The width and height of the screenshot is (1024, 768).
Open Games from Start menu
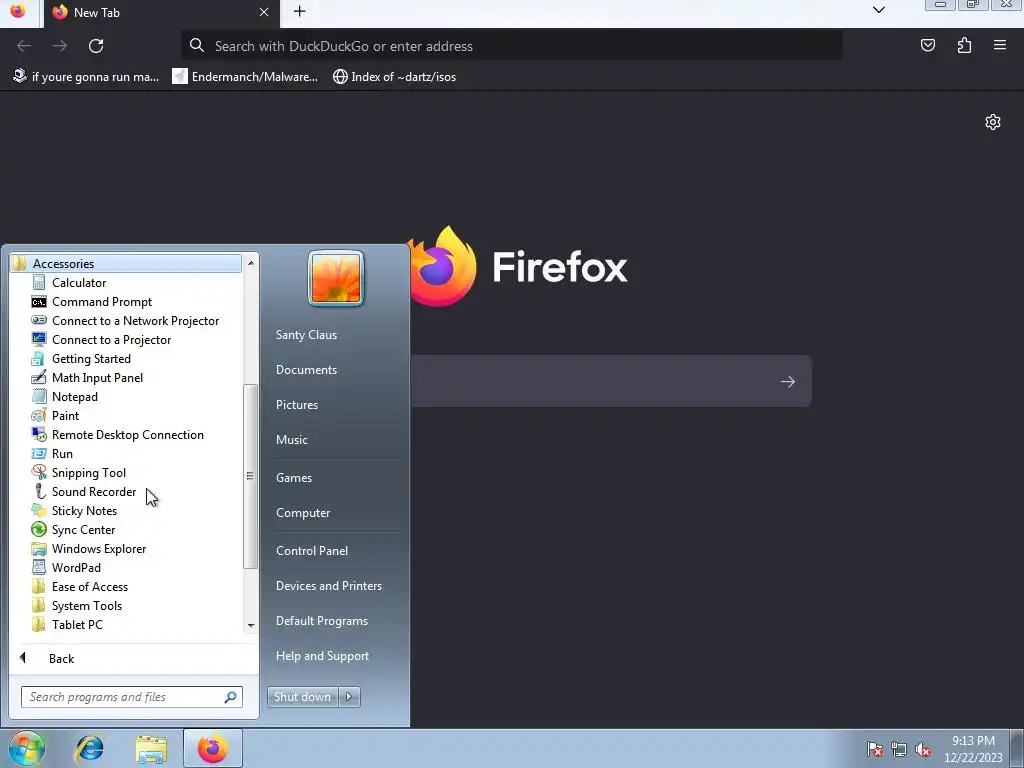(x=293, y=477)
